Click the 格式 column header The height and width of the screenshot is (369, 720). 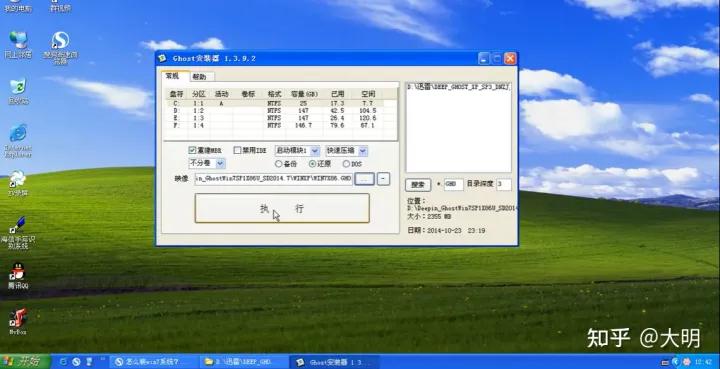point(275,94)
